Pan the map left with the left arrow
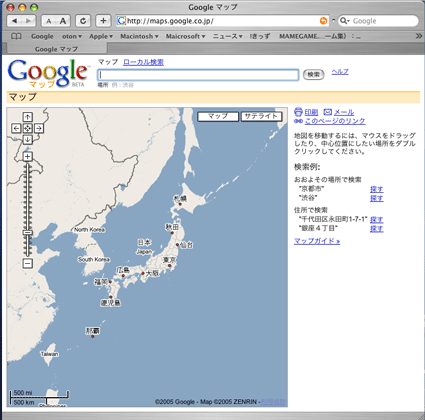This screenshot has height=420, width=425. pos(16,128)
